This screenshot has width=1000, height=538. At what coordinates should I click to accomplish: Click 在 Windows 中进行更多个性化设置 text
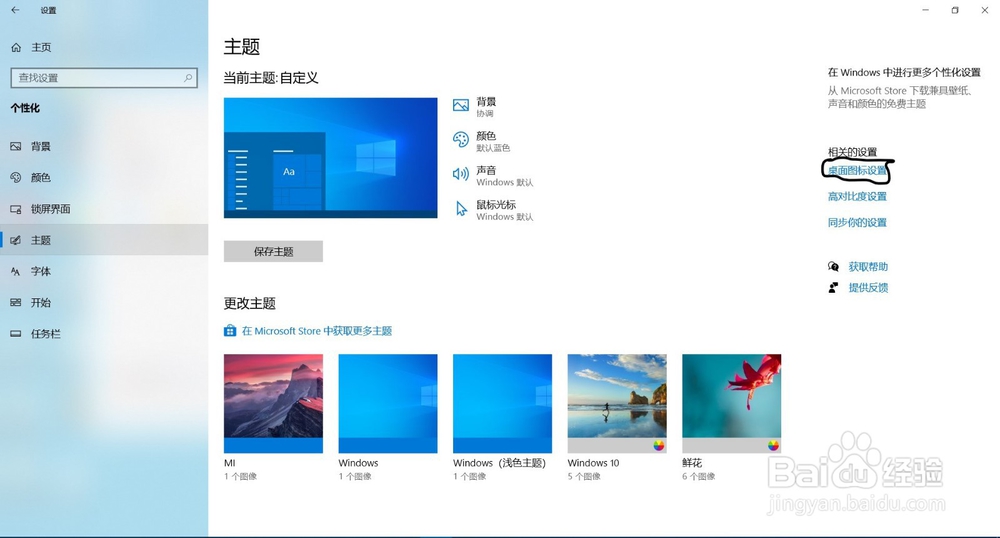(x=904, y=72)
